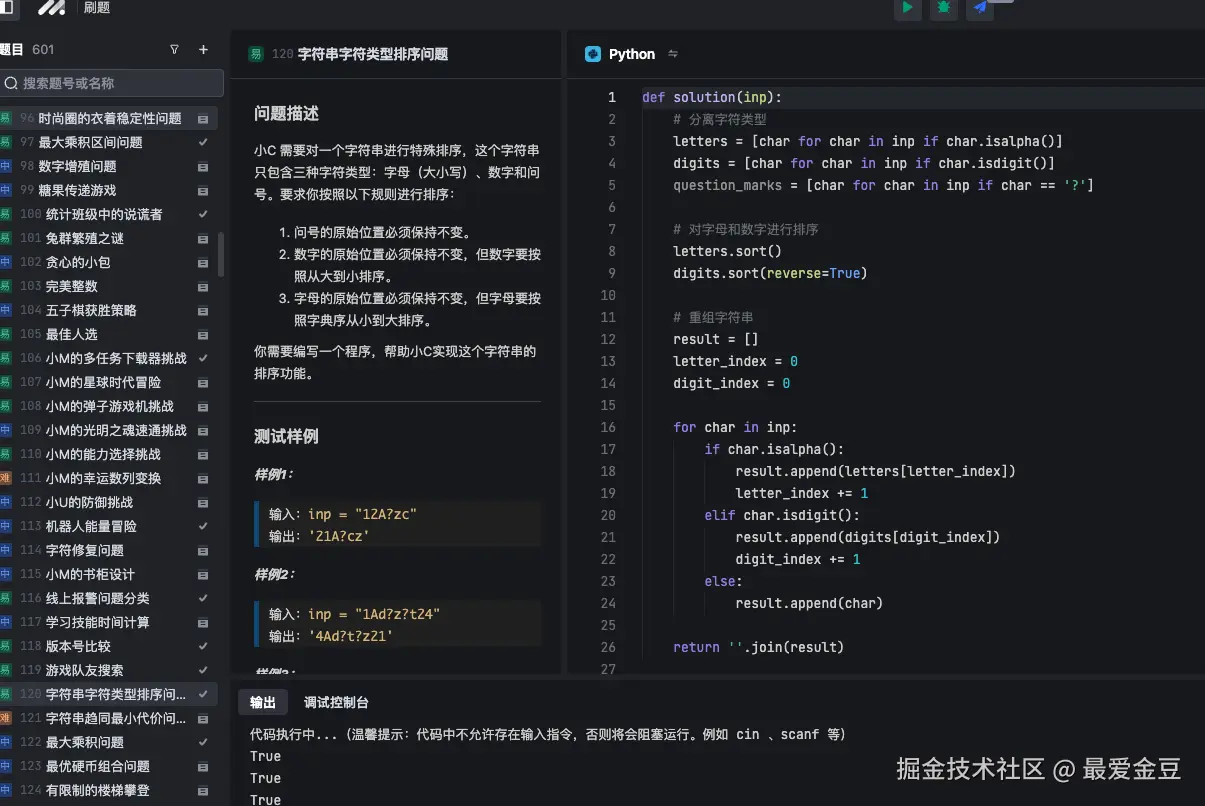Expand problem 101 兔群繁殖之谜 entry
The image size is (1205, 806).
203,238
